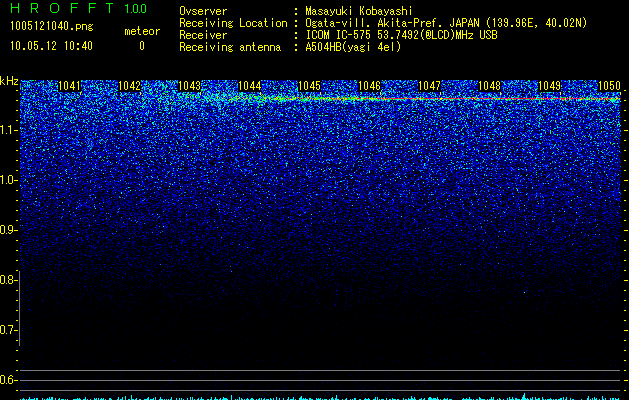This screenshot has height=400, width=629.
Task: Click the 1044 time marker
Action: [250, 86]
